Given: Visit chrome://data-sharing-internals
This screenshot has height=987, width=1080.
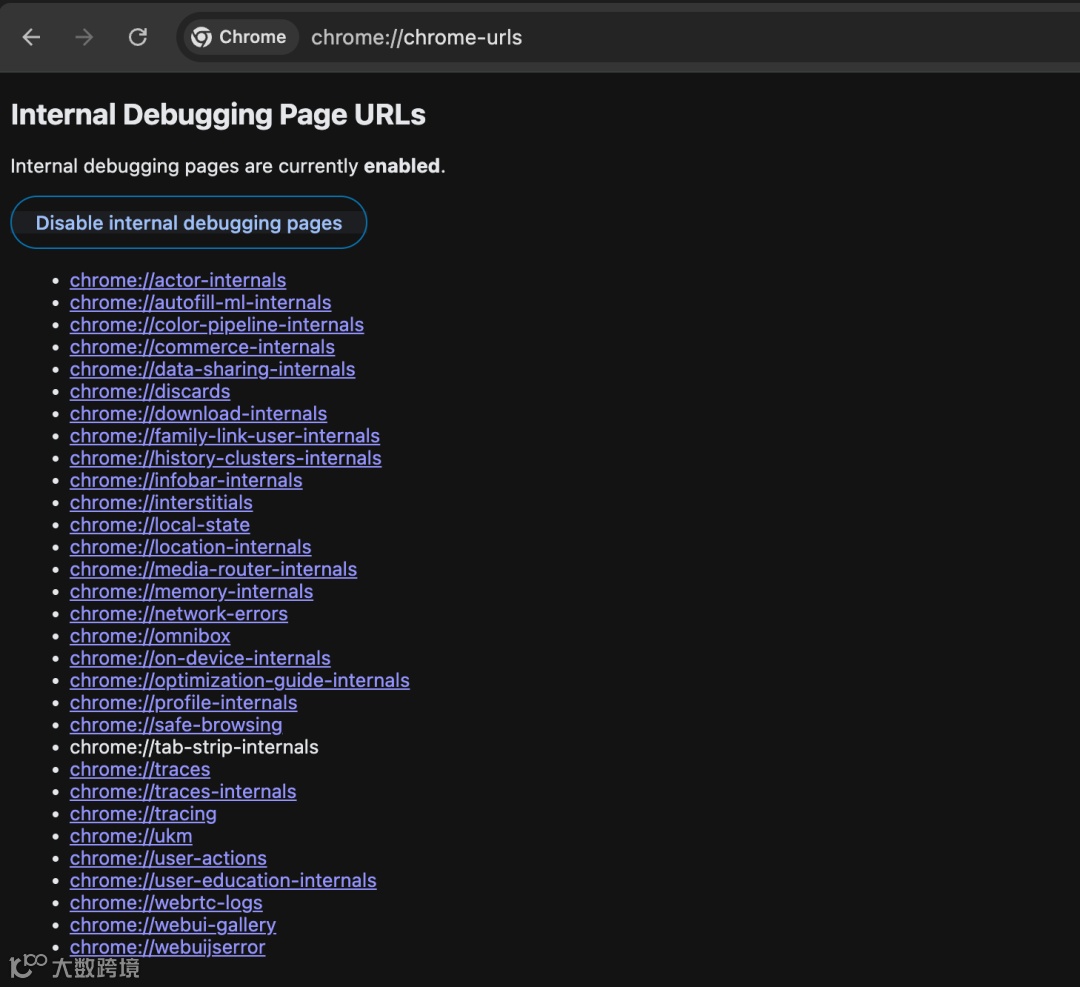Looking at the screenshot, I should (x=213, y=369).
